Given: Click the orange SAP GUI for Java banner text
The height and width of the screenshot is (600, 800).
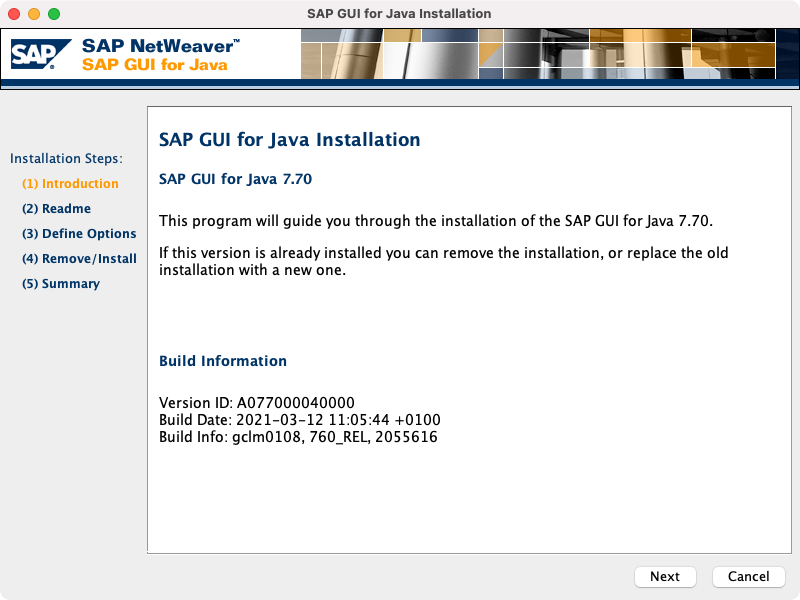Looking at the screenshot, I should tap(154, 65).
